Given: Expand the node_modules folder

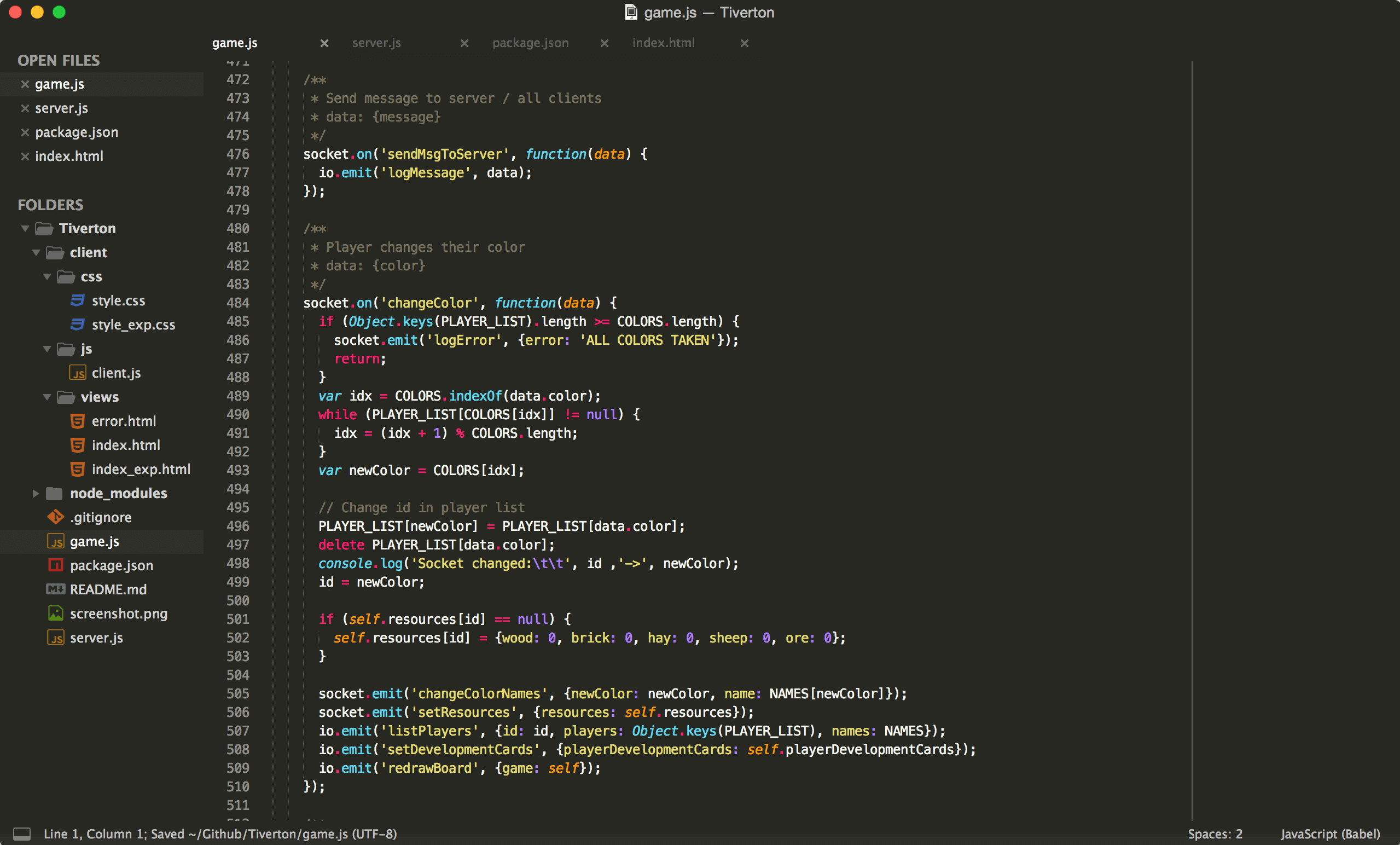Looking at the screenshot, I should pyautogui.click(x=36, y=493).
